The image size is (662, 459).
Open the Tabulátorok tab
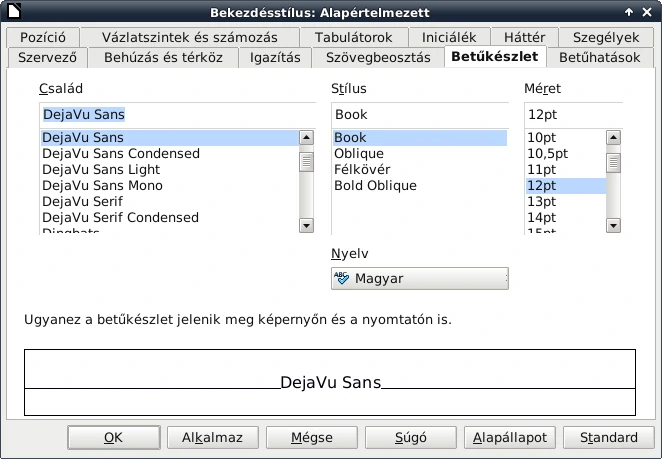tap(354, 37)
